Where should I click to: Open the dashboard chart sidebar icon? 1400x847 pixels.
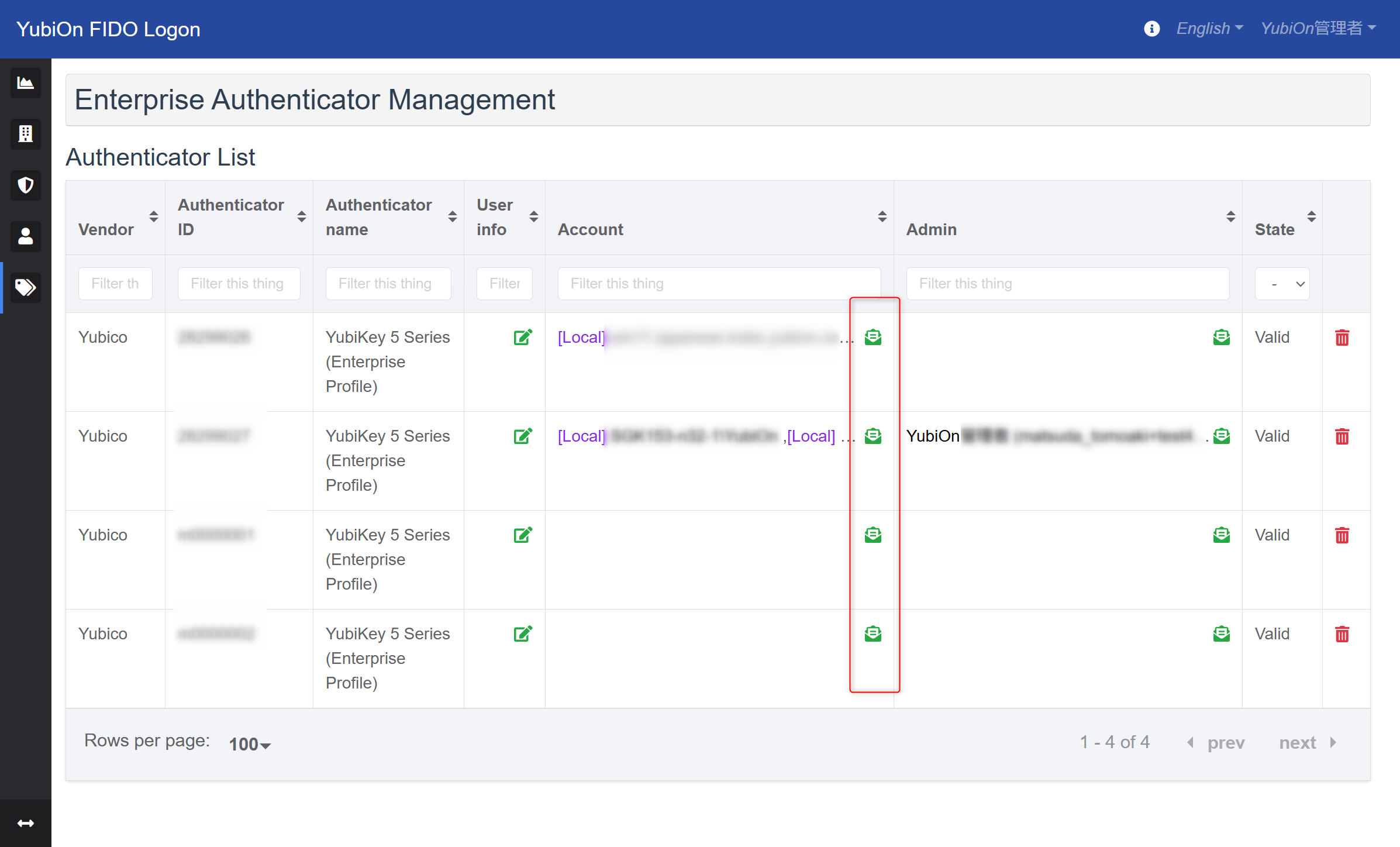click(25, 82)
